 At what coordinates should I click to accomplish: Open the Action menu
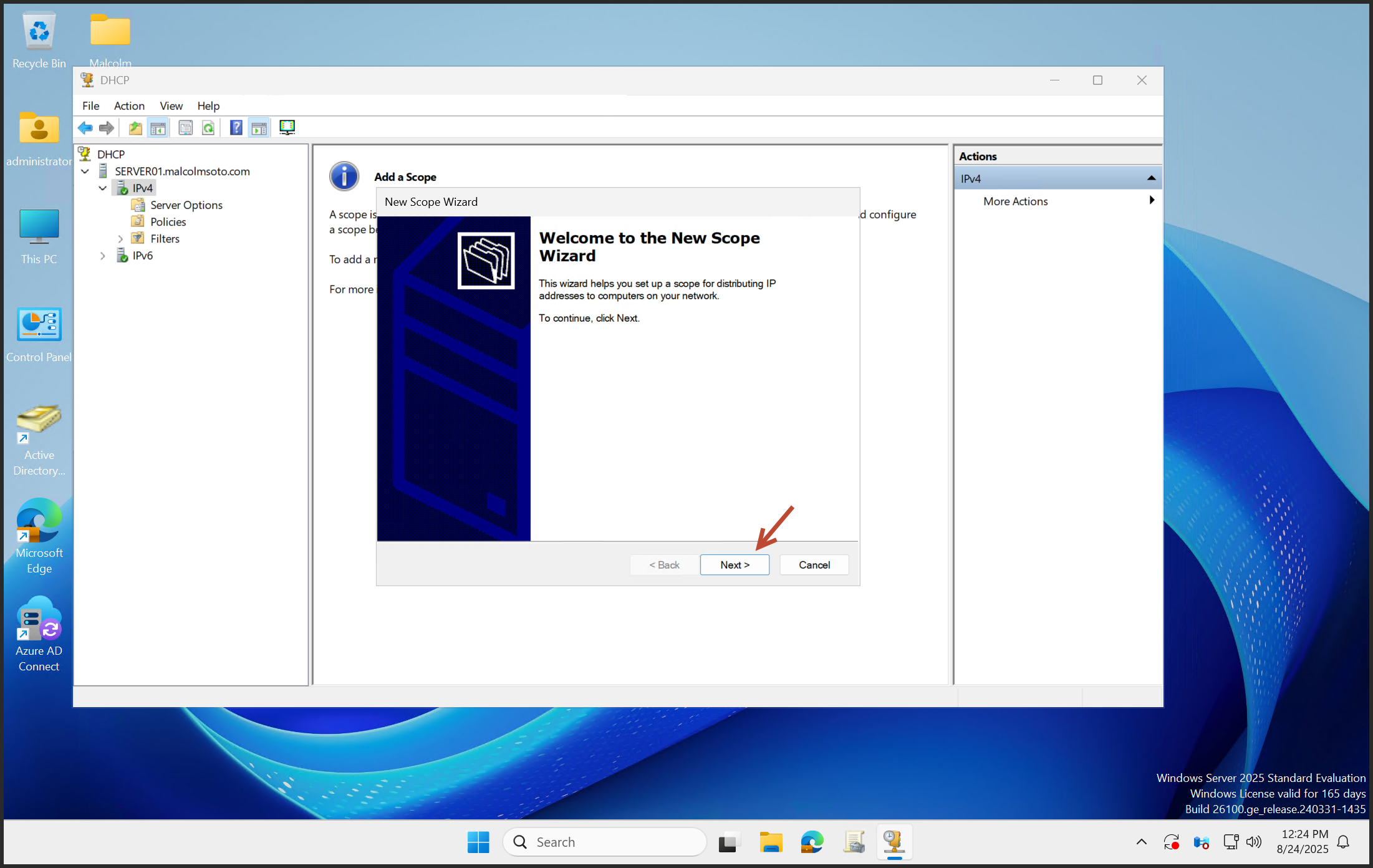point(129,105)
